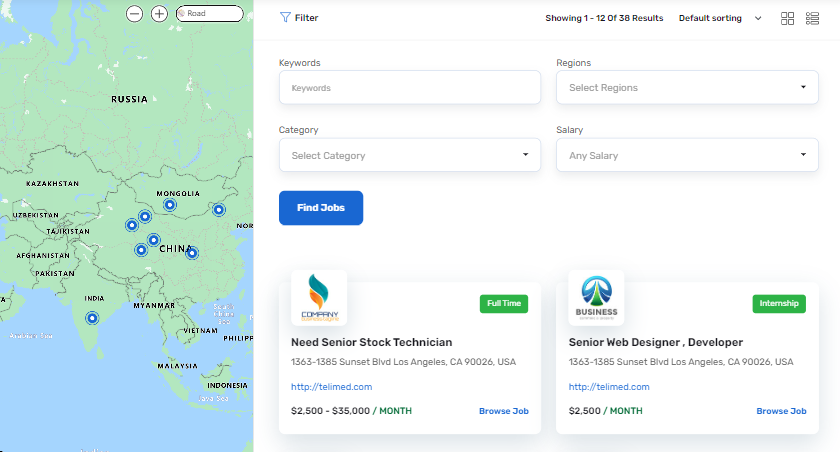Click the map marker in Mongolia
Viewport: 840px width, 452px height.
tap(169, 205)
